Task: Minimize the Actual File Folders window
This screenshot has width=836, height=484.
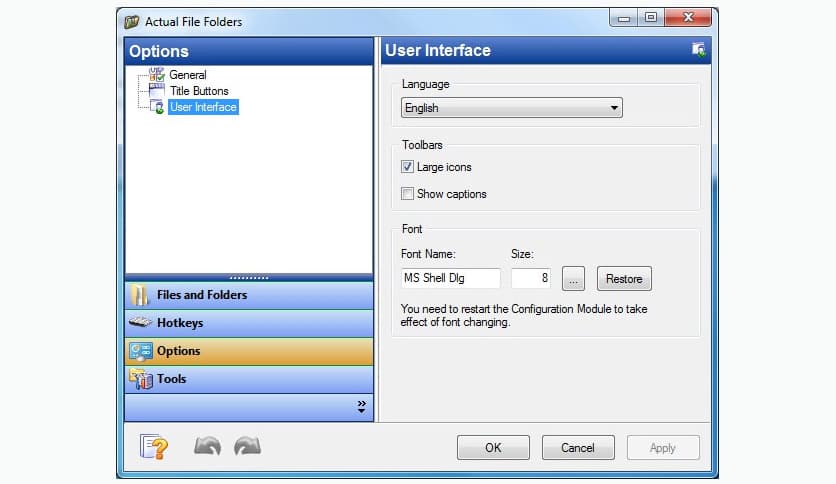Action: (x=624, y=18)
